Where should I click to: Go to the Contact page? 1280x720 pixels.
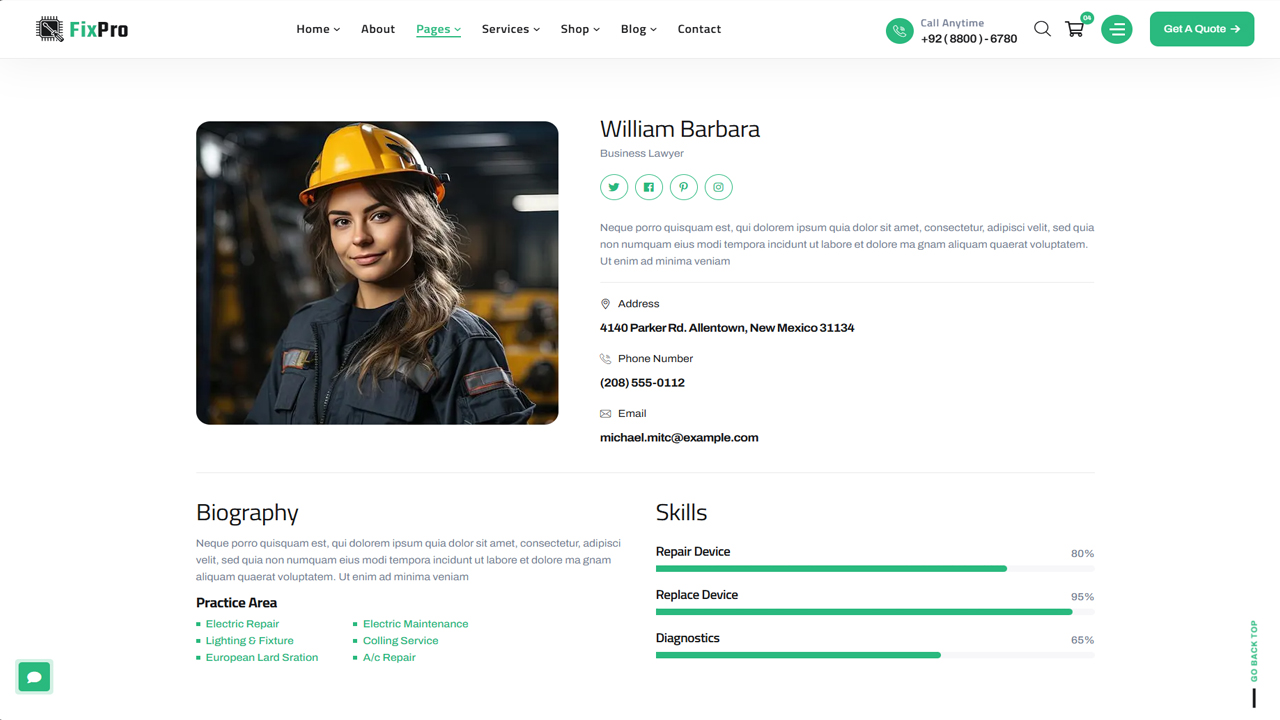pos(699,29)
